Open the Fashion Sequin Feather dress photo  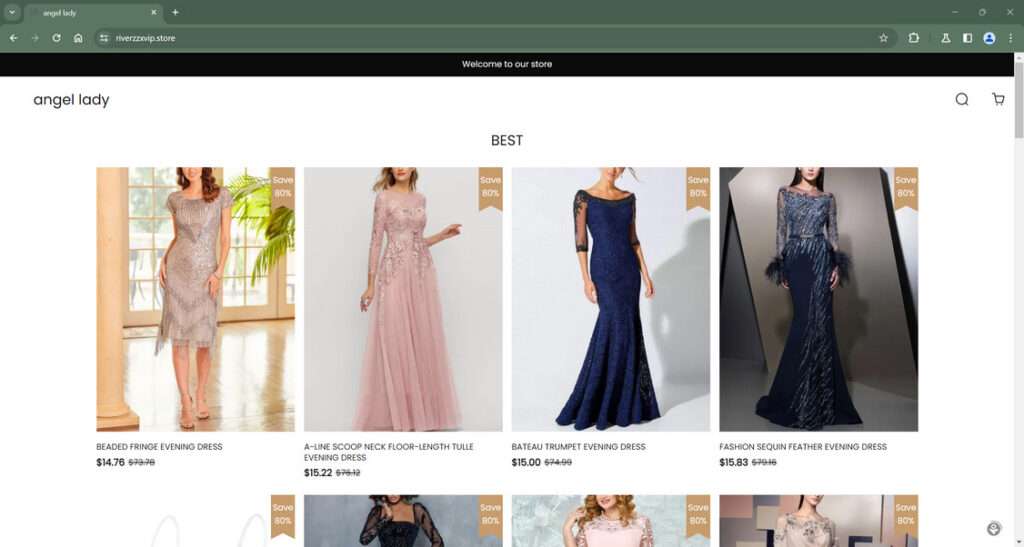[818, 300]
